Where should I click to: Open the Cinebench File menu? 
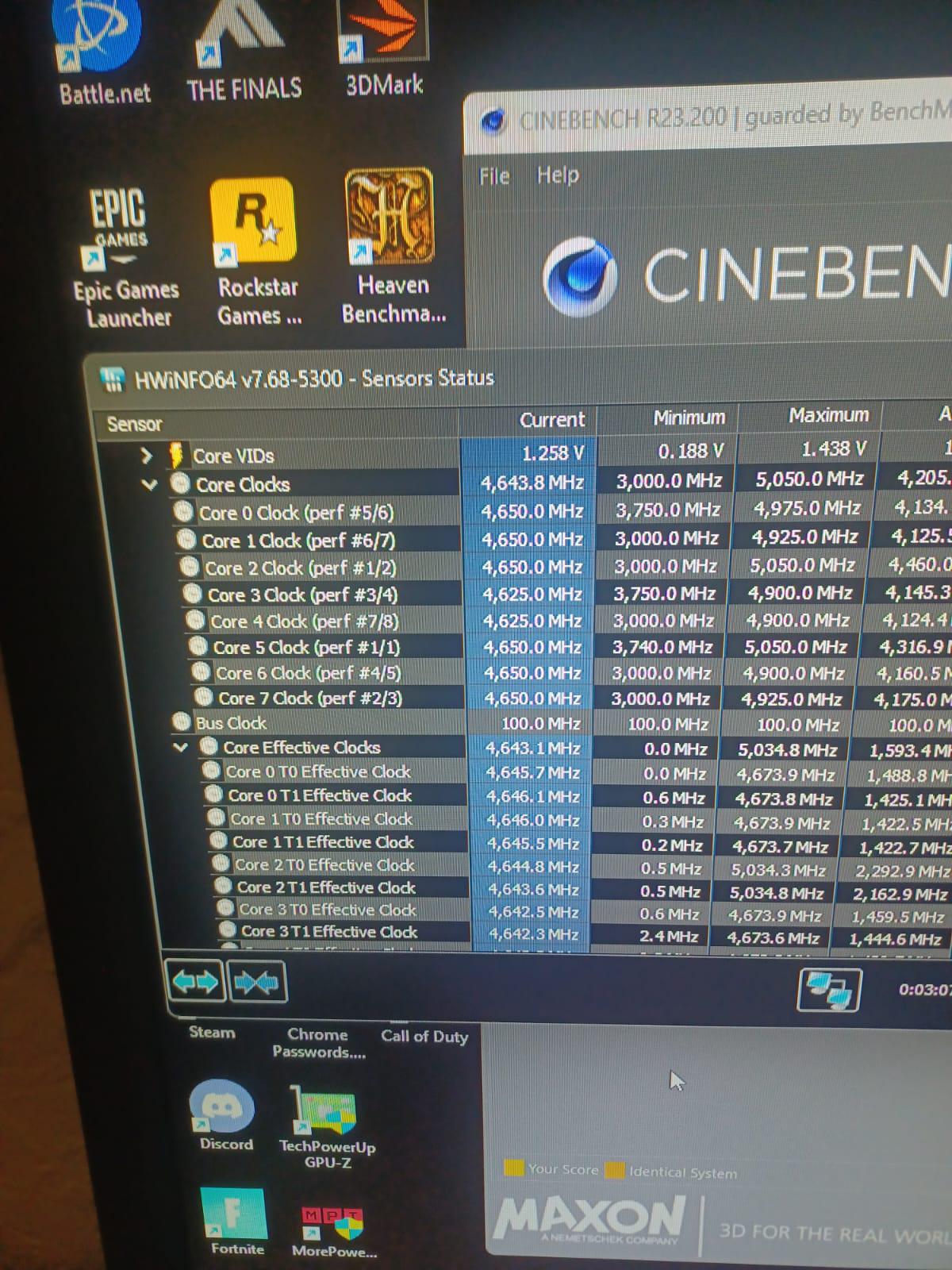493,175
